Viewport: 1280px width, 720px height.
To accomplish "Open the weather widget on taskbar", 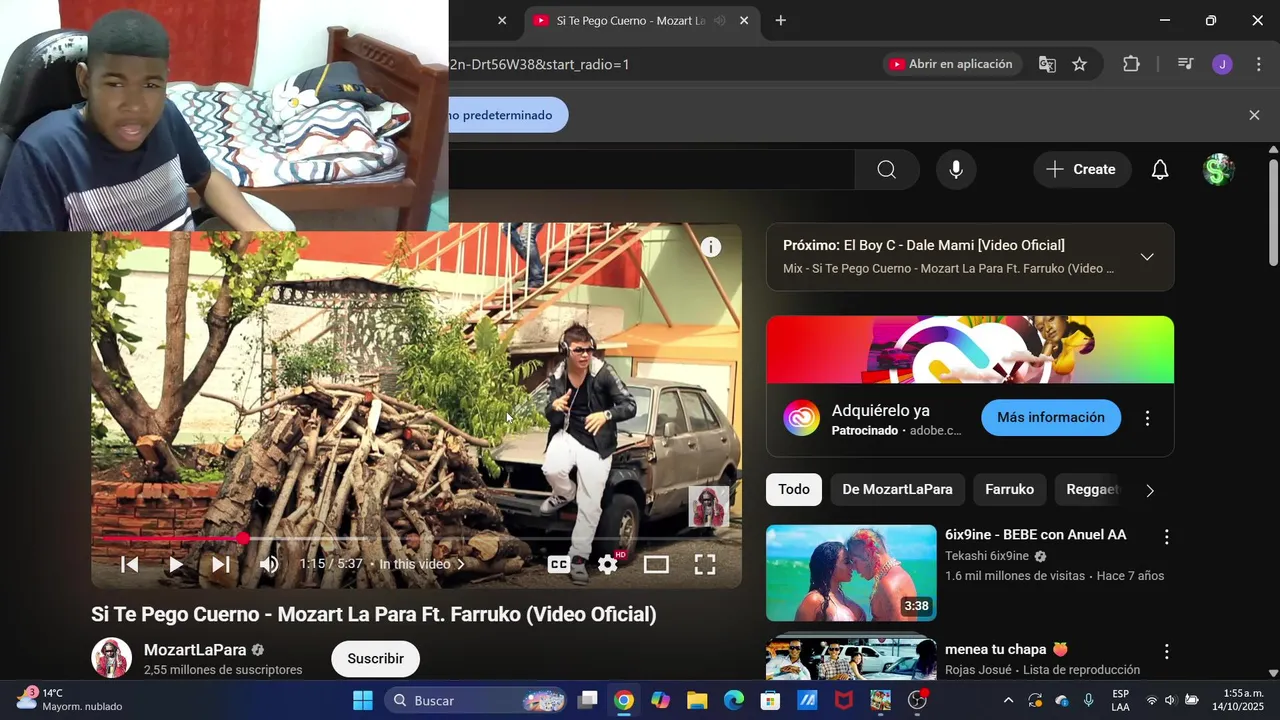I will coord(70,700).
